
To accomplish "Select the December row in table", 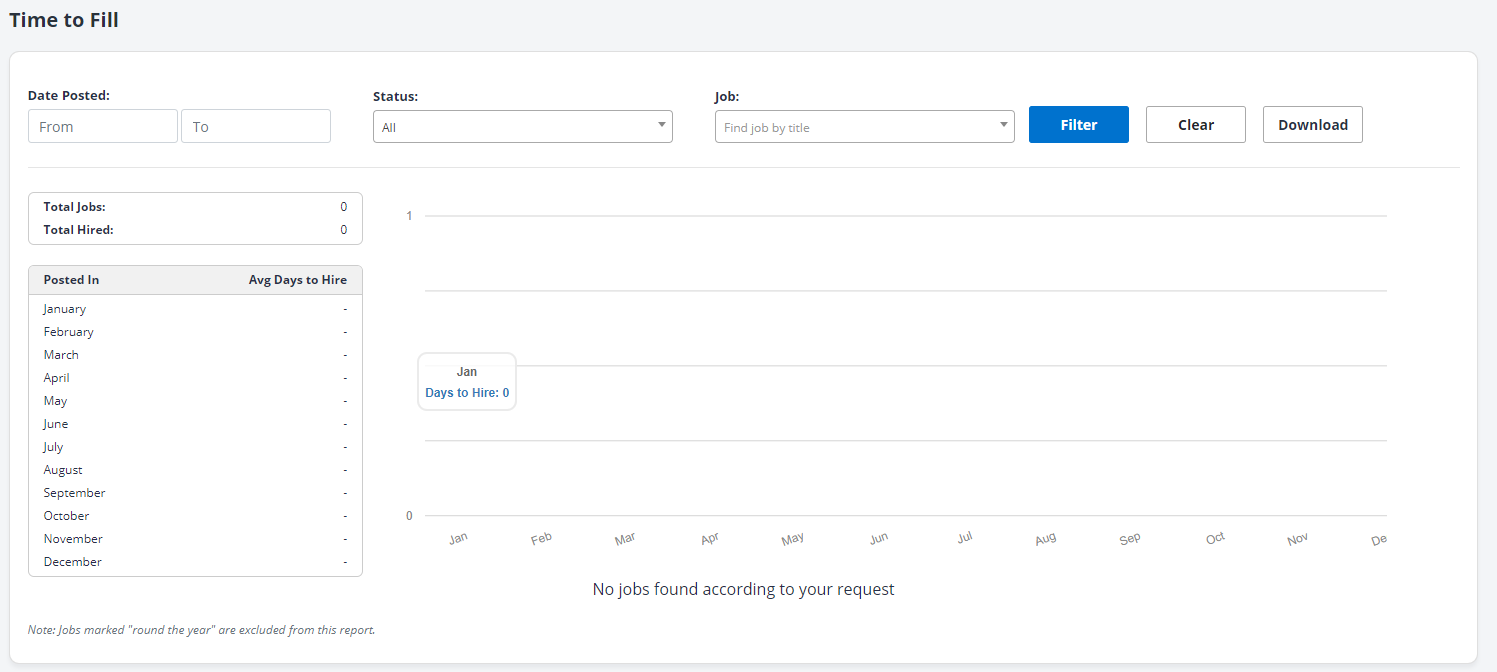I will [x=195, y=562].
